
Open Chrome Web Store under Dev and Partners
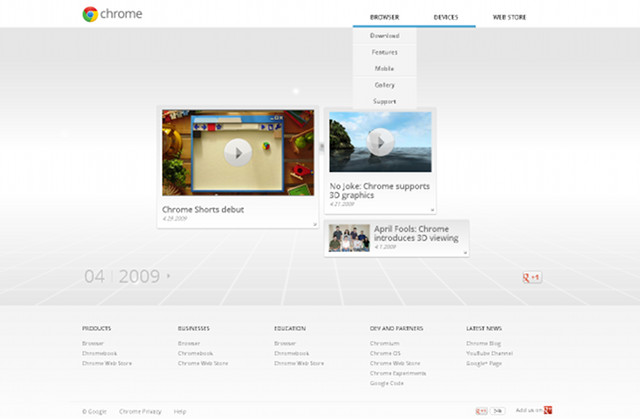pyautogui.click(x=395, y=363)
